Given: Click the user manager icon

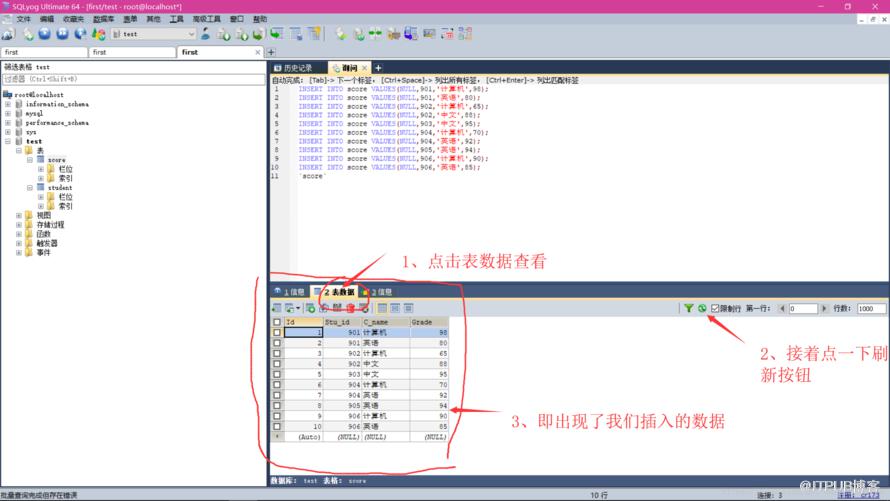Looking at the screenshot, I should [205, 34].
